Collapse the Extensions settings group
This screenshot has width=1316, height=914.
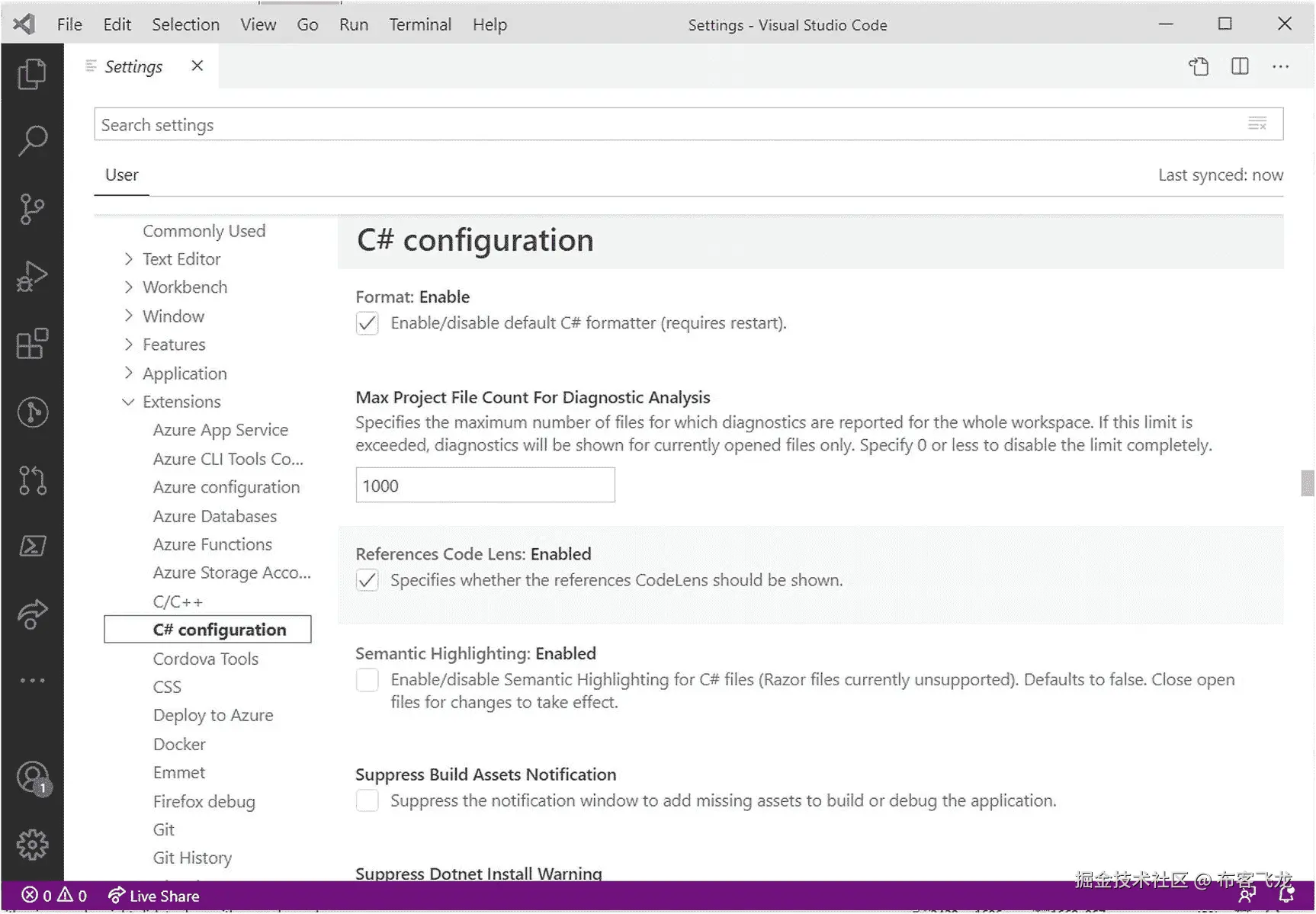coord(129,402)
